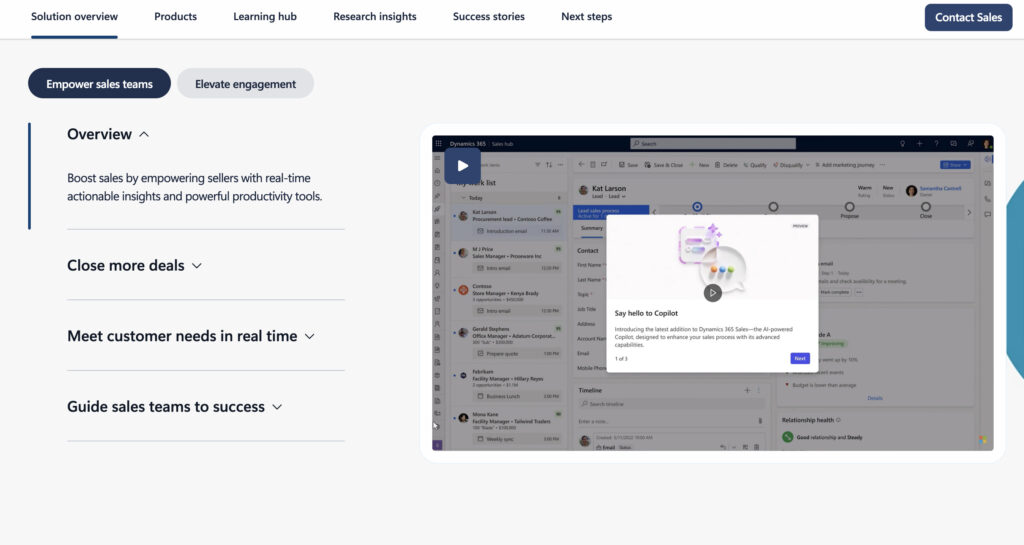This screenshot has height=545, width=1024.
Task: Click the Delete command in preview toolbar
Action: point(726,165)
